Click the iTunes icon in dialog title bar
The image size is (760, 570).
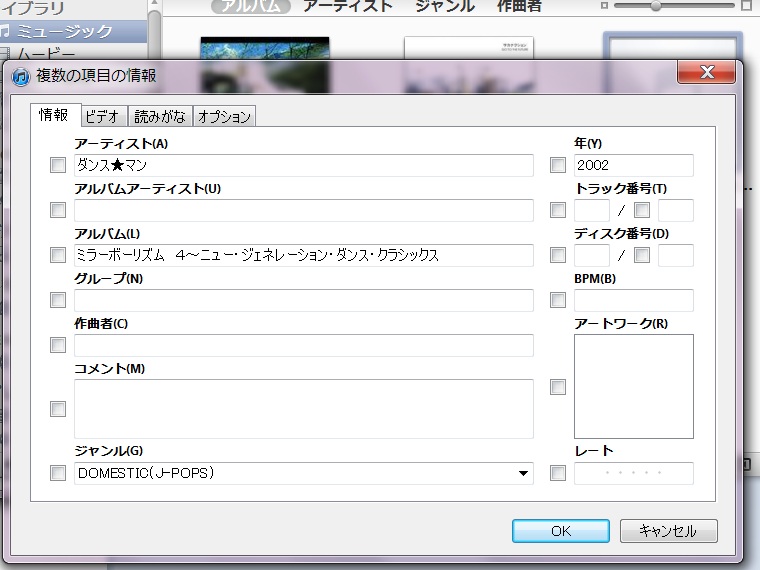point(20,76)
